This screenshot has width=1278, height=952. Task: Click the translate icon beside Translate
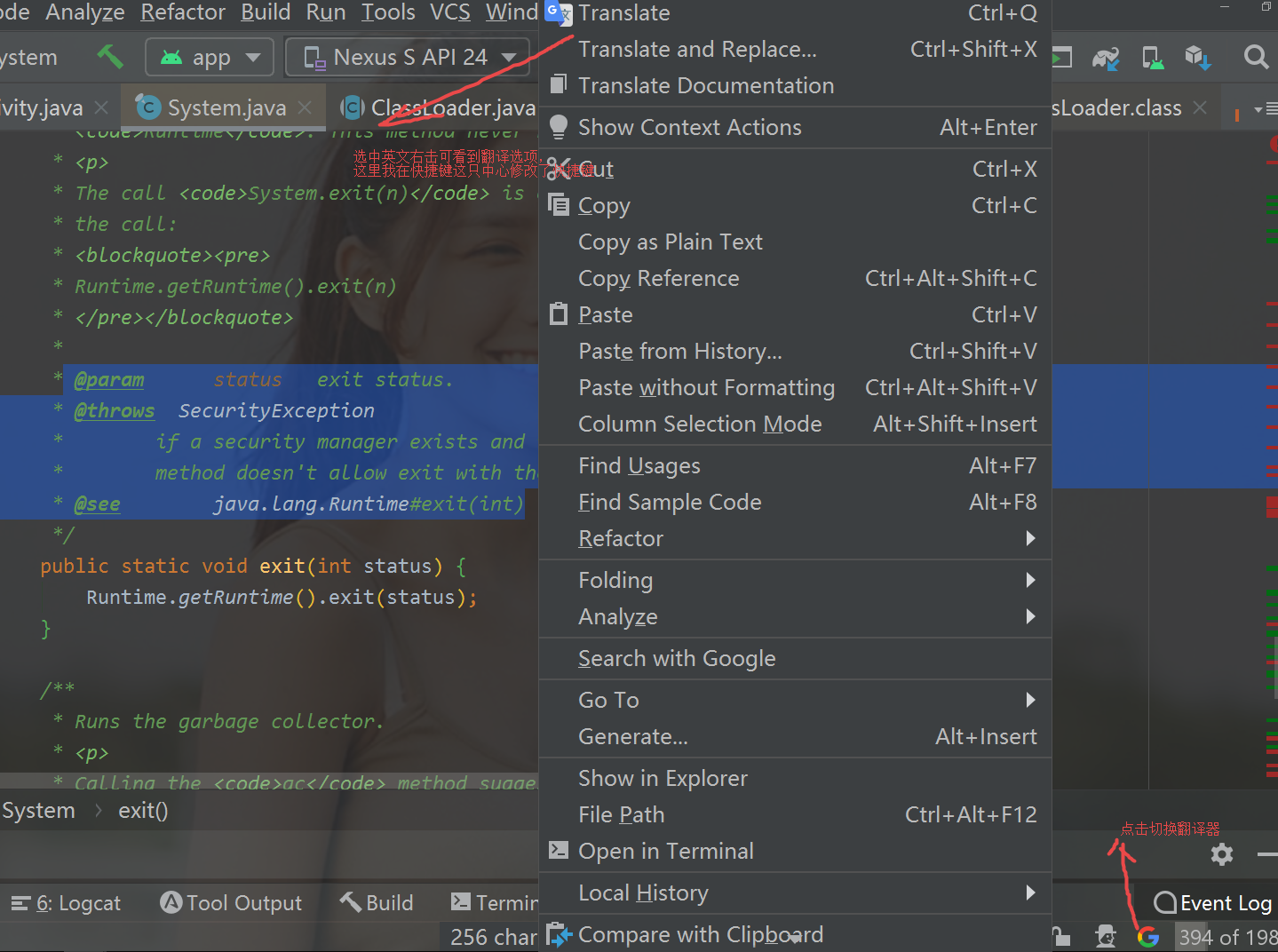558,12
